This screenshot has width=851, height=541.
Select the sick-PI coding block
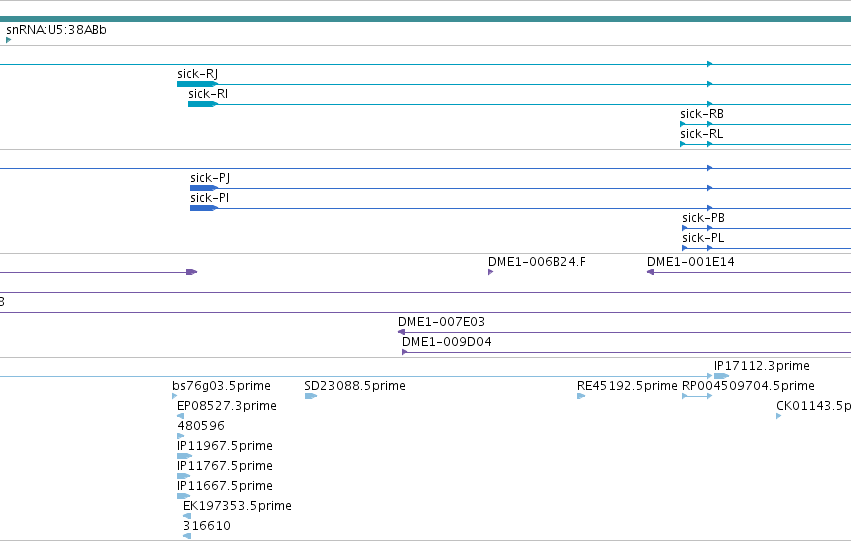[204, 208]
